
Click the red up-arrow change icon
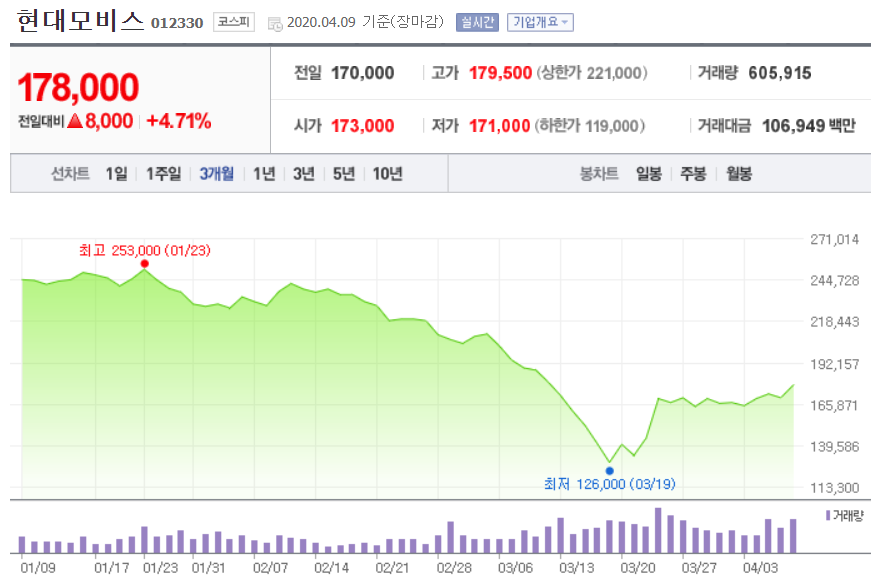click(75, 121)
